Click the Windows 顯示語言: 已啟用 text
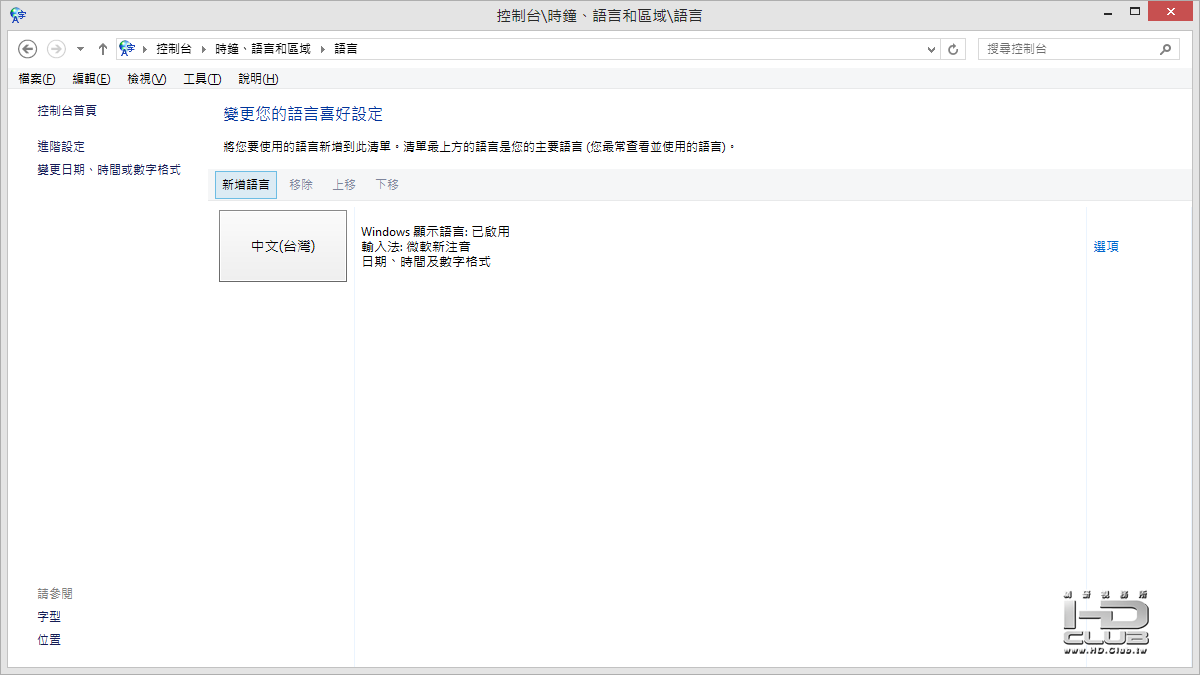This screenshot has height=675, width=1200. 435,232
